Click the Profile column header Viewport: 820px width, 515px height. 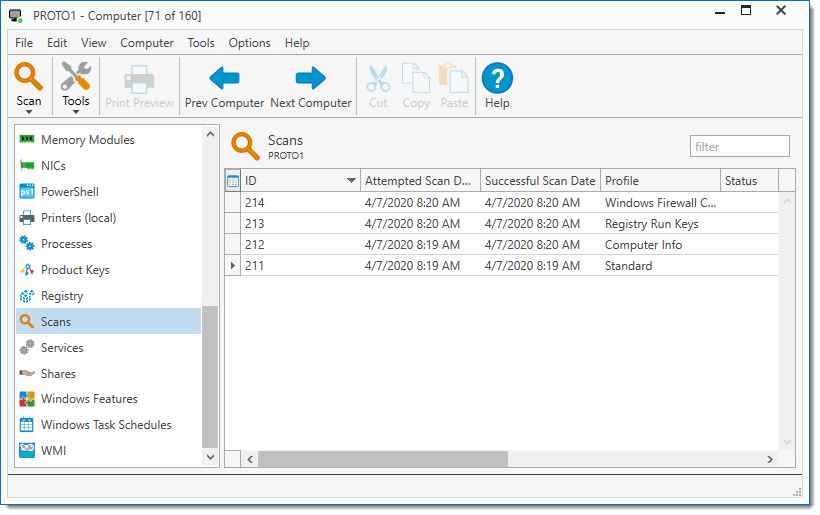[659, 181]
